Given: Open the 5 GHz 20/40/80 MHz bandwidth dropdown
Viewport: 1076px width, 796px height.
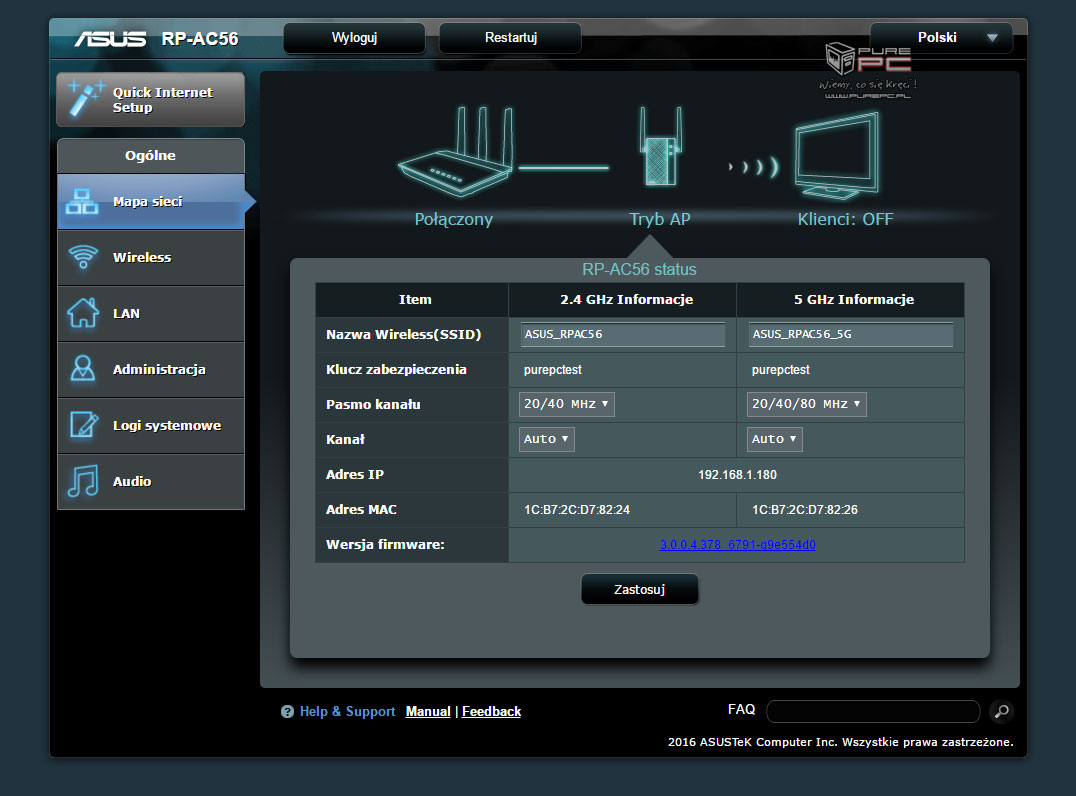Looking at the screenshot, I should point(806,404).
